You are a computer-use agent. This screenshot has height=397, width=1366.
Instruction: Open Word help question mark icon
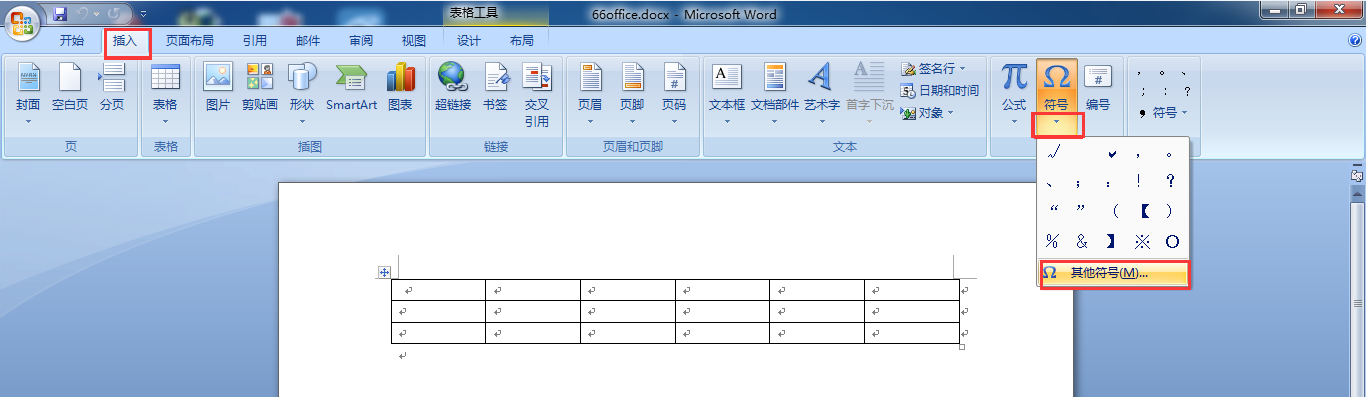pos(1355,41)
